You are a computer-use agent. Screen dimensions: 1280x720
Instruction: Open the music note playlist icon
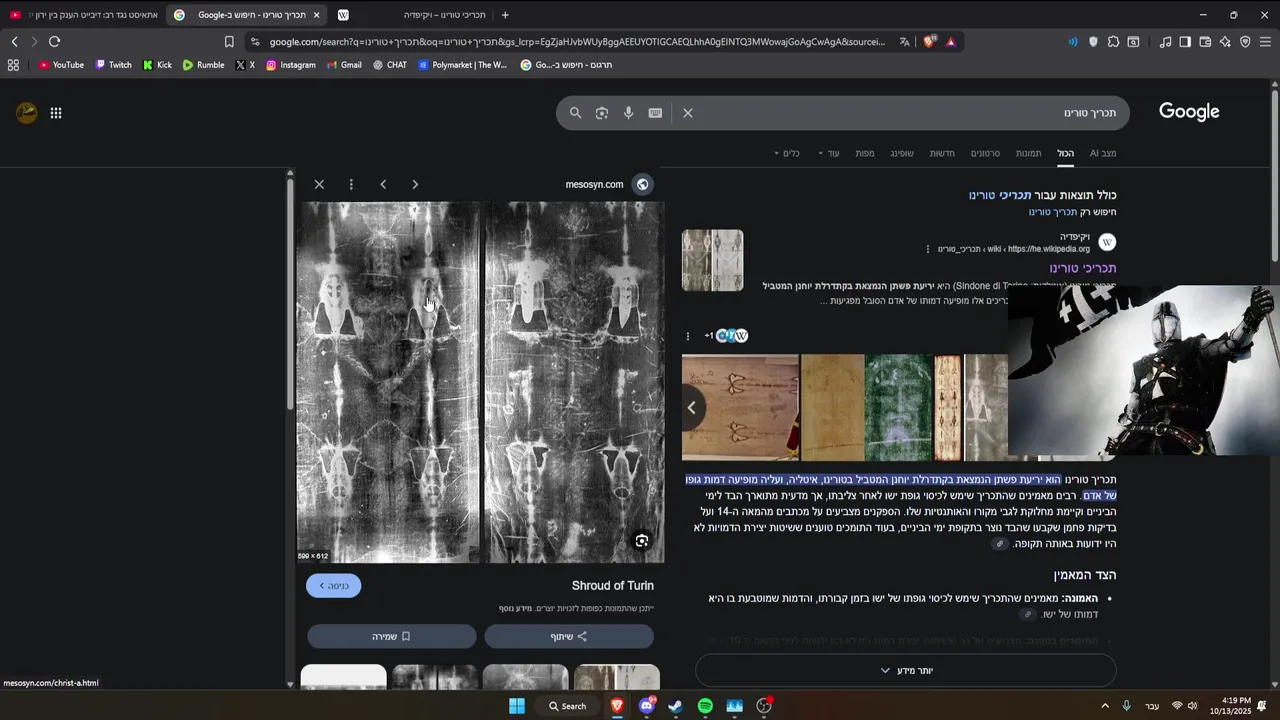(1165, 42)
